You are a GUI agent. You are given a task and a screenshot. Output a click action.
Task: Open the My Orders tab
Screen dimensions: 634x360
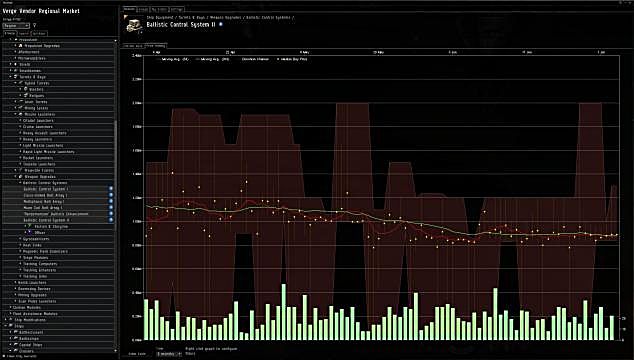[159, 9]
